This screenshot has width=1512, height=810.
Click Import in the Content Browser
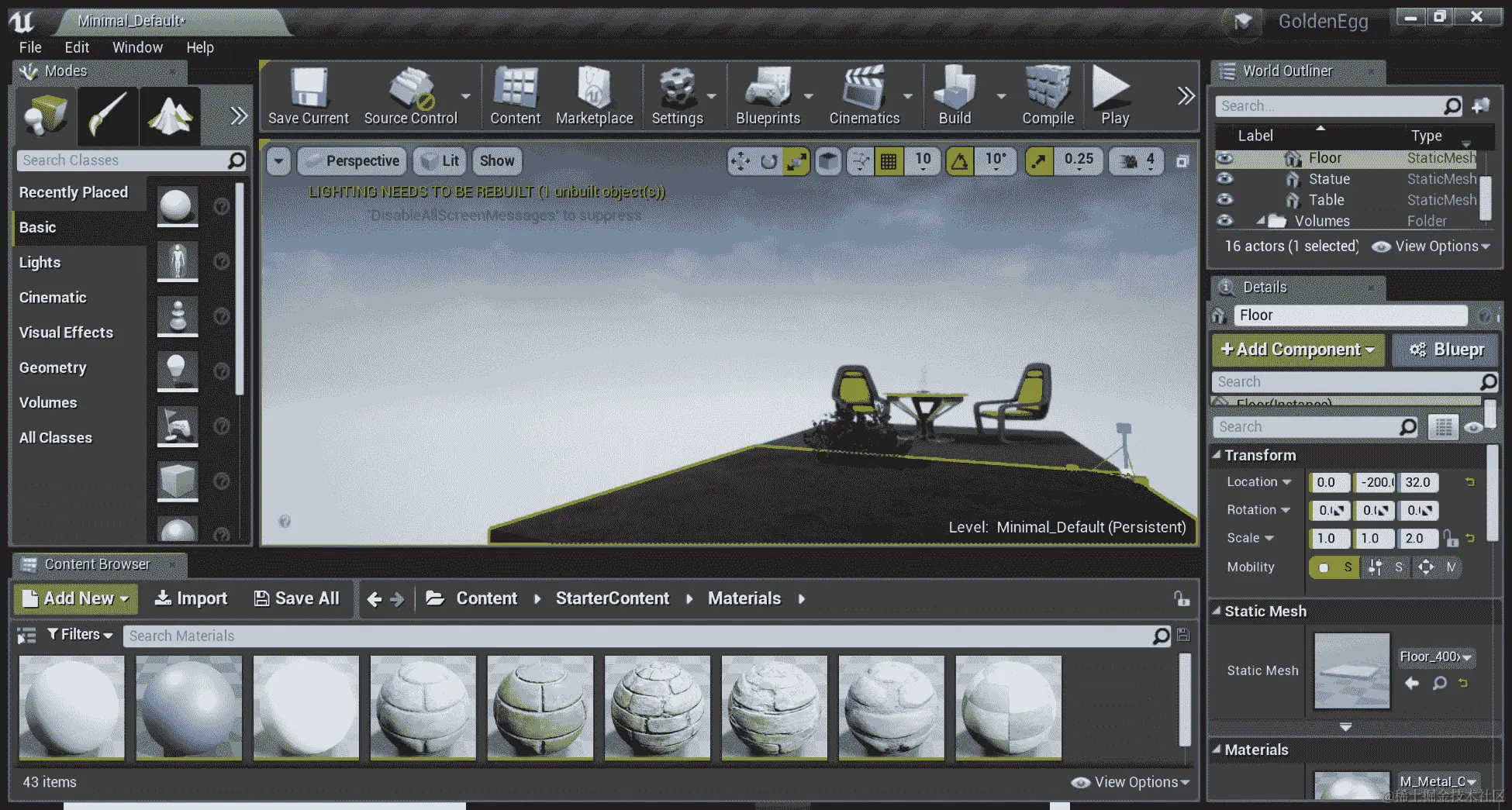pyautogui.click(x=191, y=598)
